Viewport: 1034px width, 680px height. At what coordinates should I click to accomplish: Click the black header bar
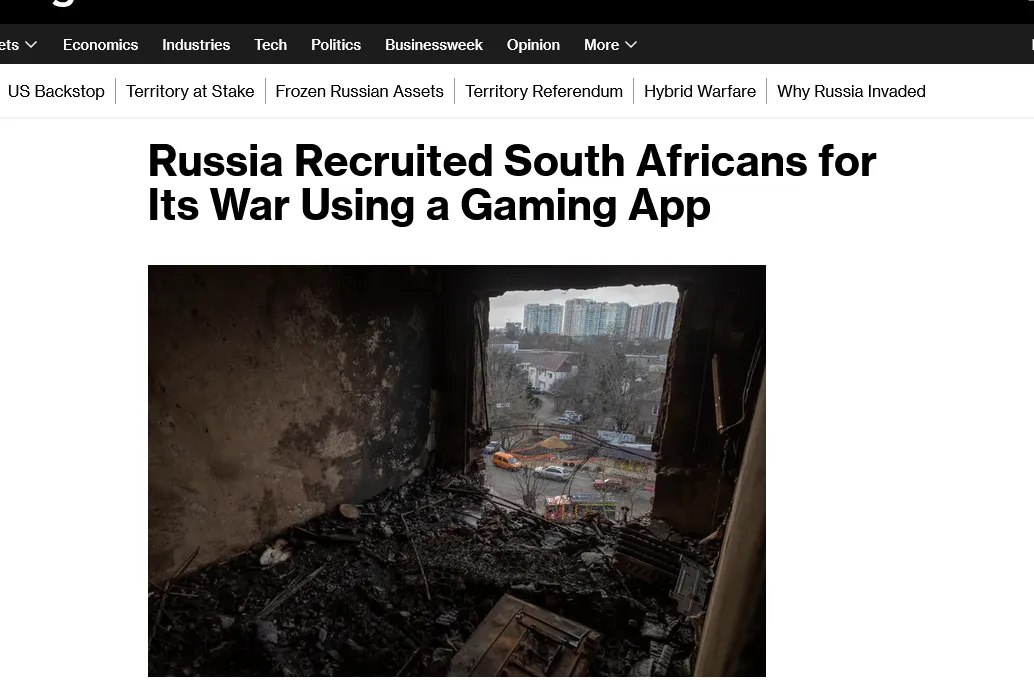(x=517, y=12)
